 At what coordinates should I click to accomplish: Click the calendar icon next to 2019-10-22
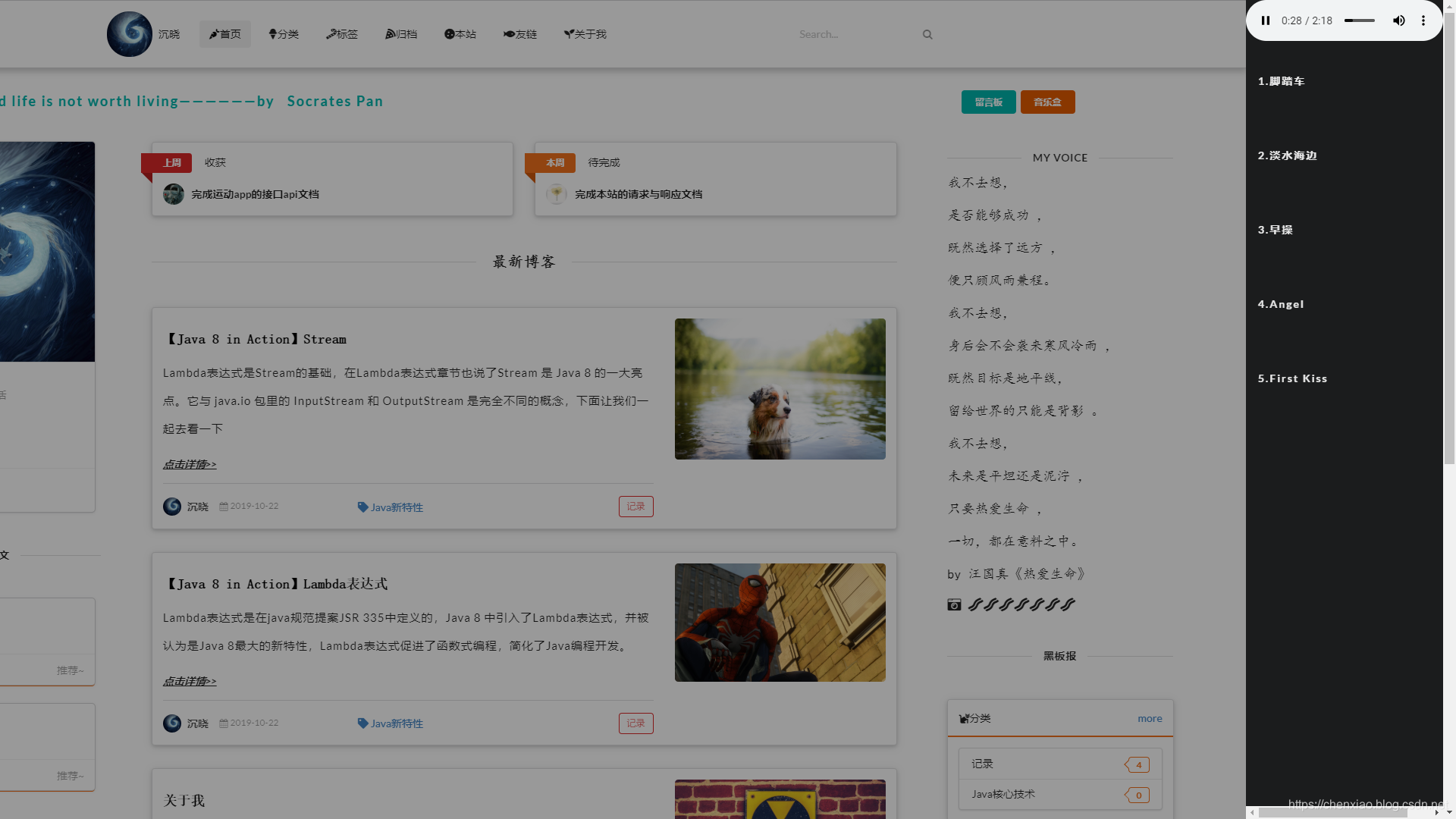(x=223, y=506)
